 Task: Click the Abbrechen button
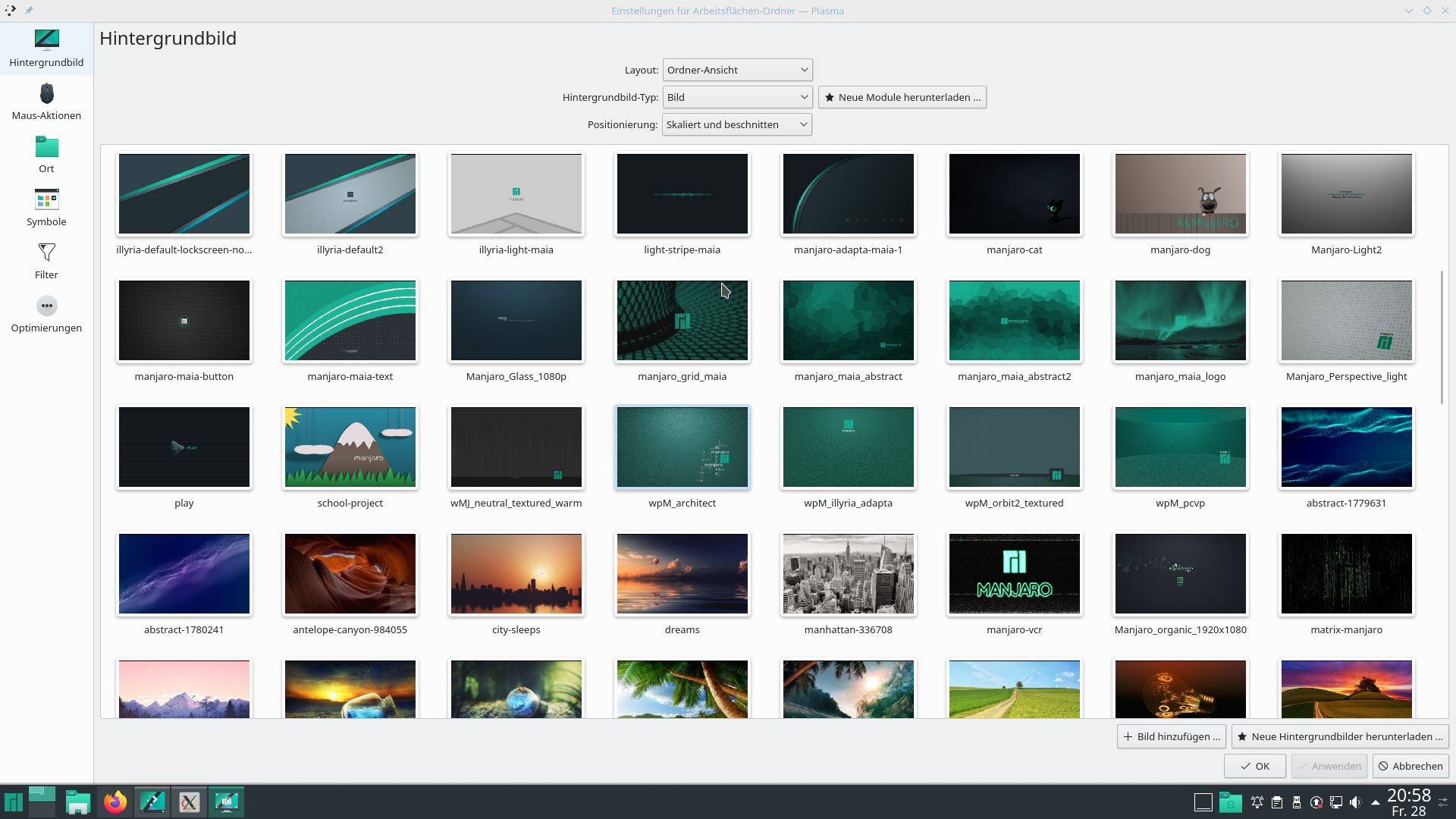[1410, 766]
